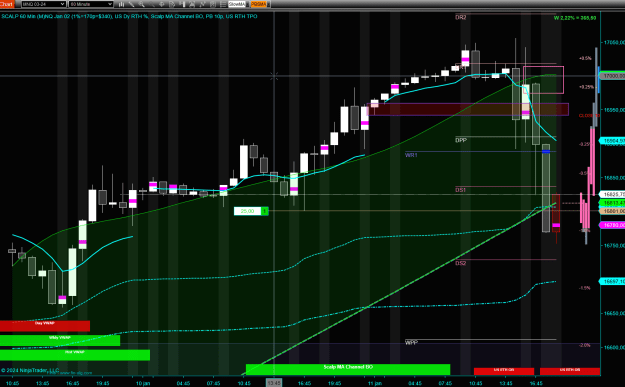Screen dimensions: 625x387
Task: Select the pink rectangle drawing near 17000
Action: click(x=543, y=80)
